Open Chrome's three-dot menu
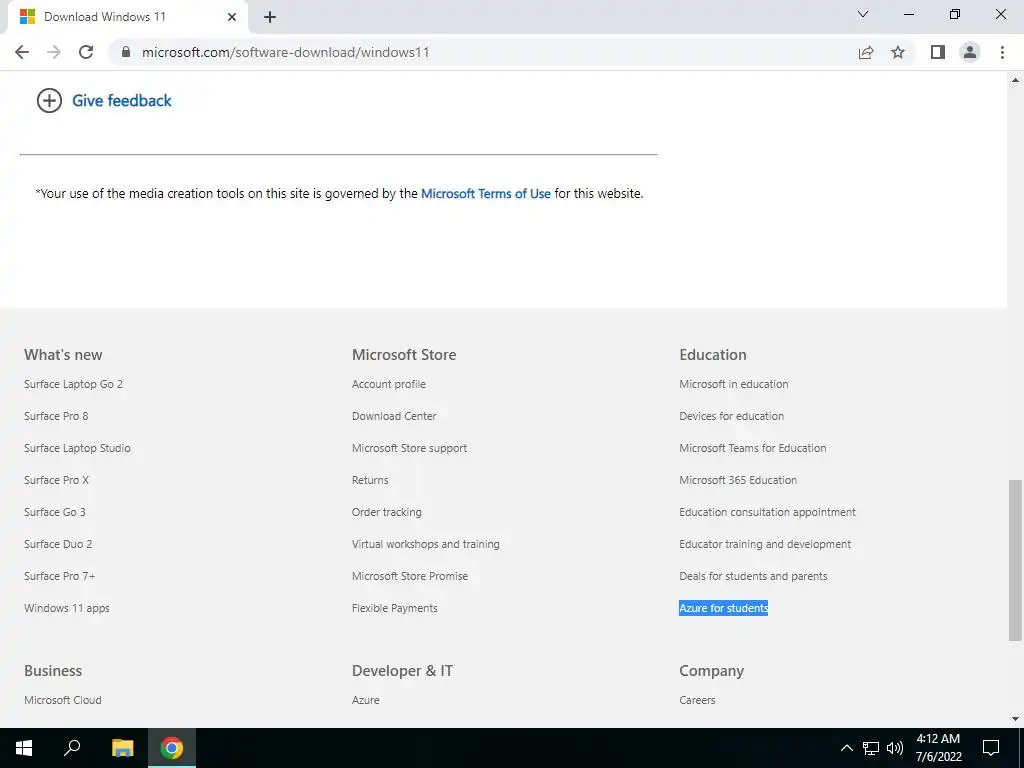 tap(1002, 52)
